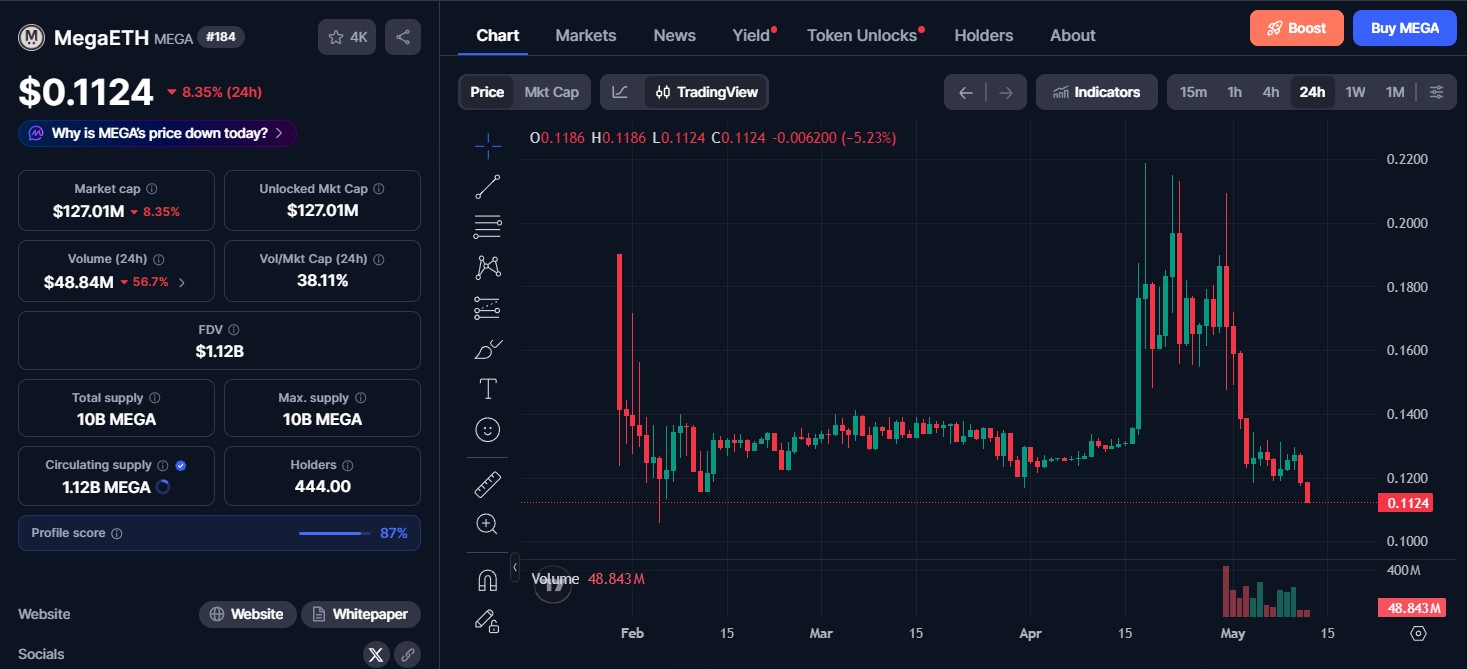
Task: Open the Website link
Action: click(x=247, y=614)
